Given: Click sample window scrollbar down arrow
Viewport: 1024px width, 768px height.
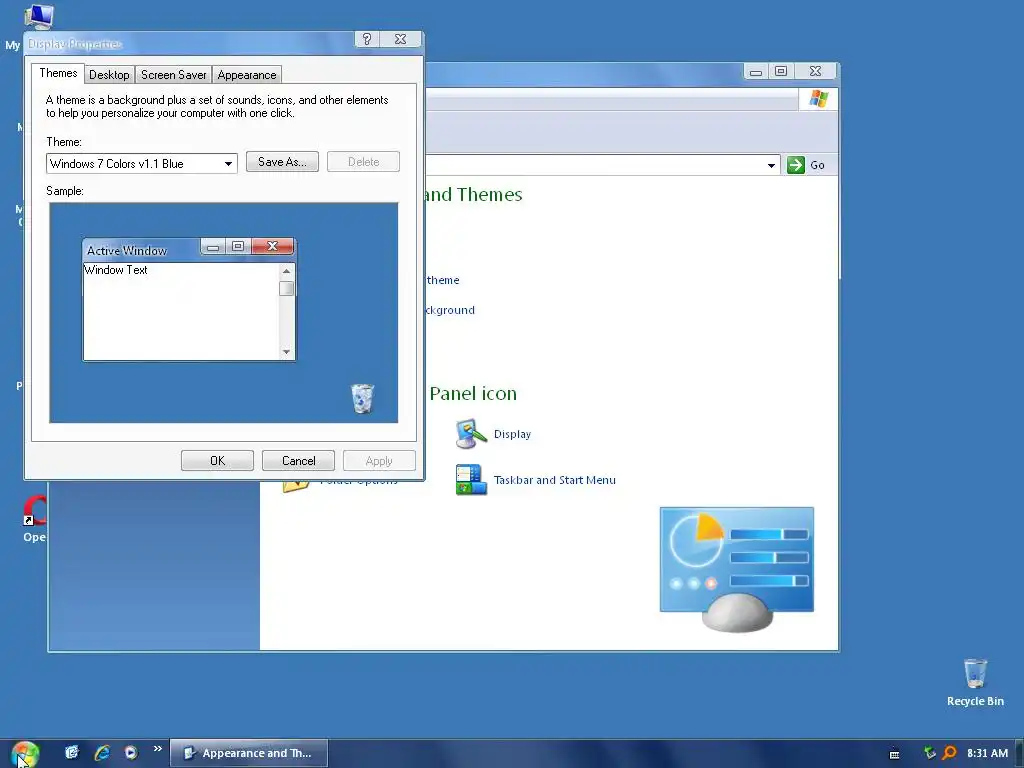Looking at the screenshot, I should 286,352.
